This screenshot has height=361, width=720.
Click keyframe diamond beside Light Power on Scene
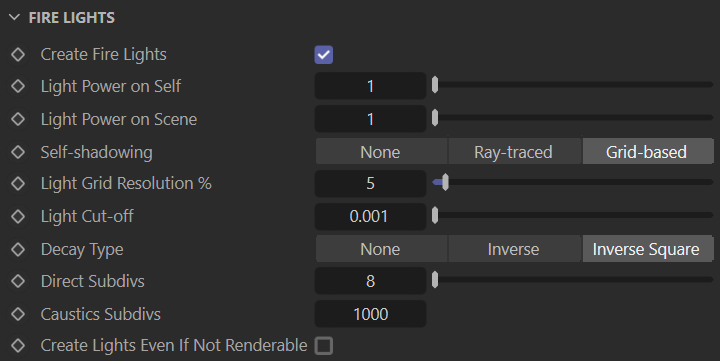click(18, 119)
